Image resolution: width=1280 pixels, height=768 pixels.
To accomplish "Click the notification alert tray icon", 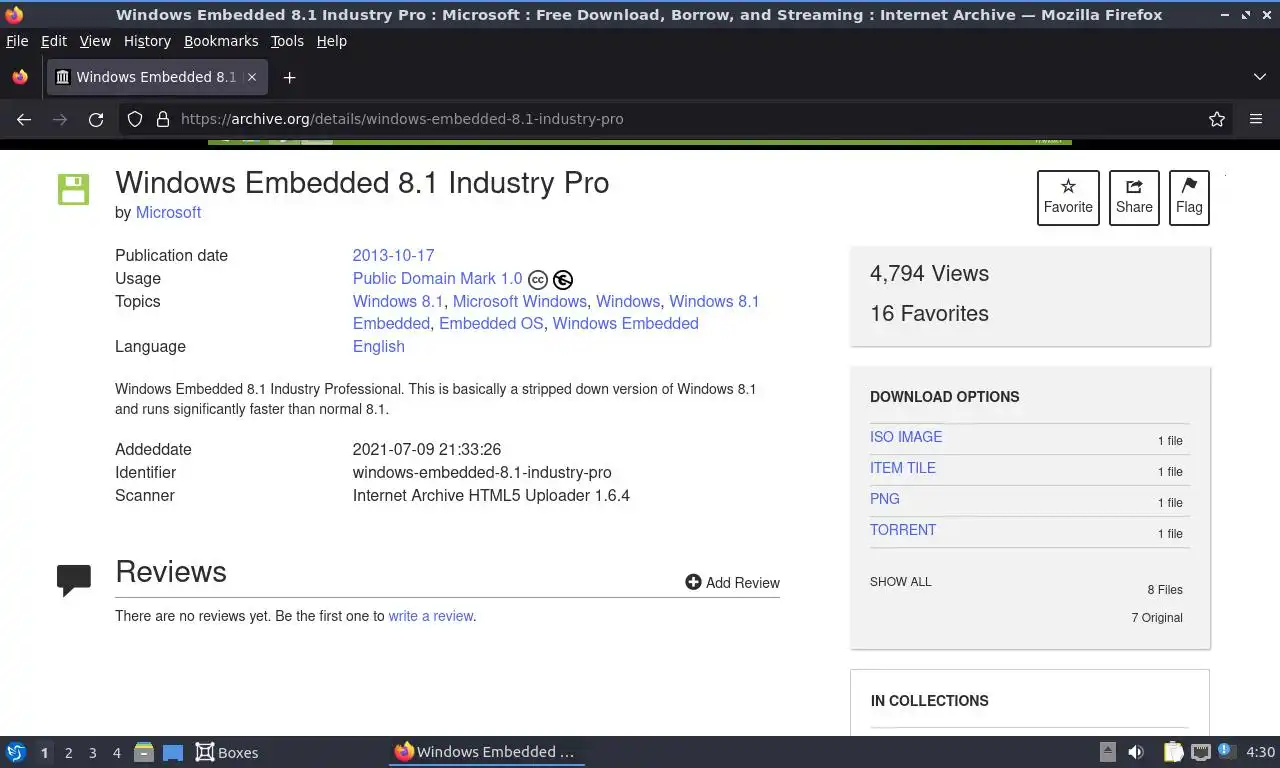I will coord(1226,752).
